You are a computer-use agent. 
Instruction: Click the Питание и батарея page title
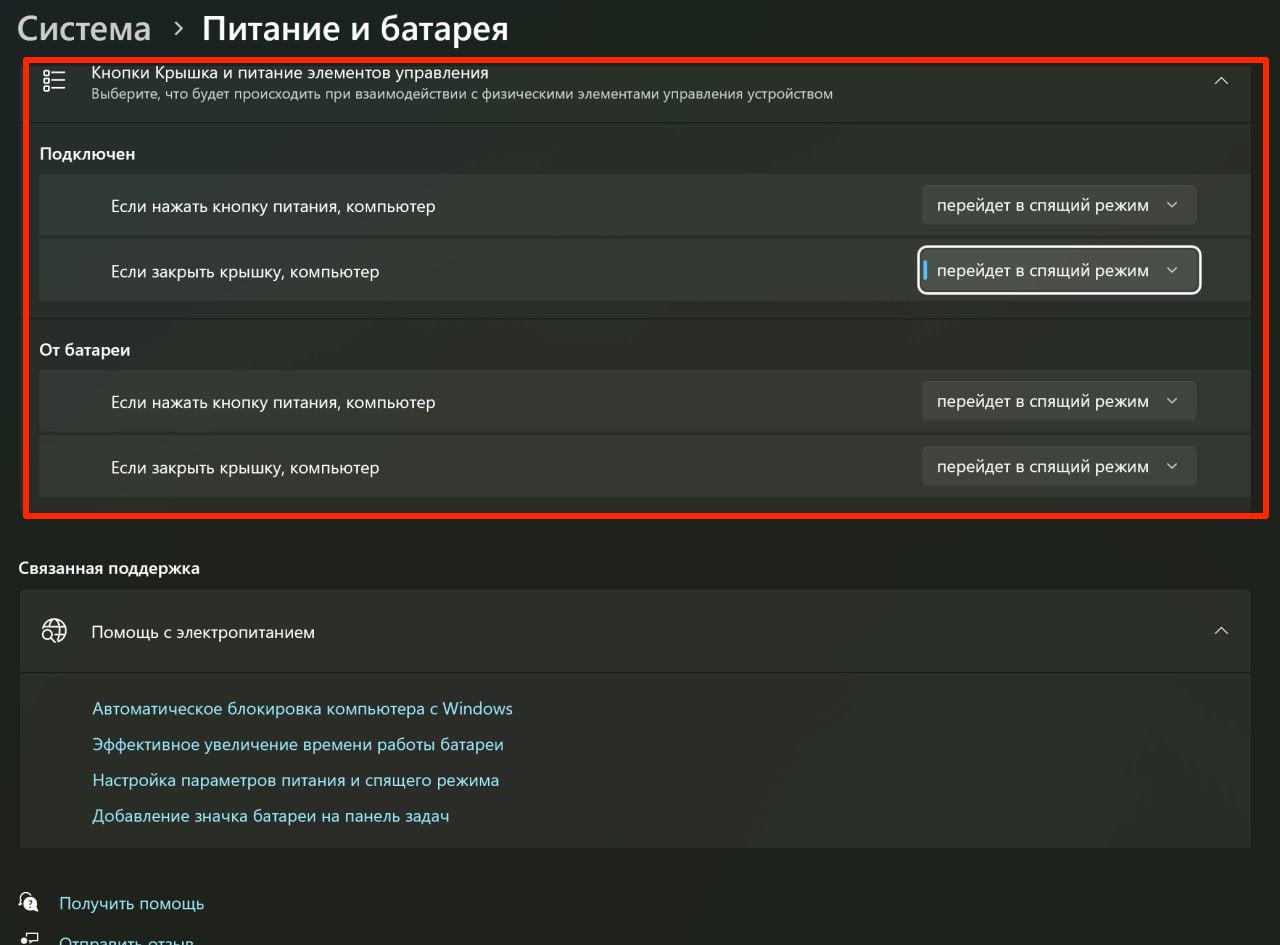click(x=355, y=29)
